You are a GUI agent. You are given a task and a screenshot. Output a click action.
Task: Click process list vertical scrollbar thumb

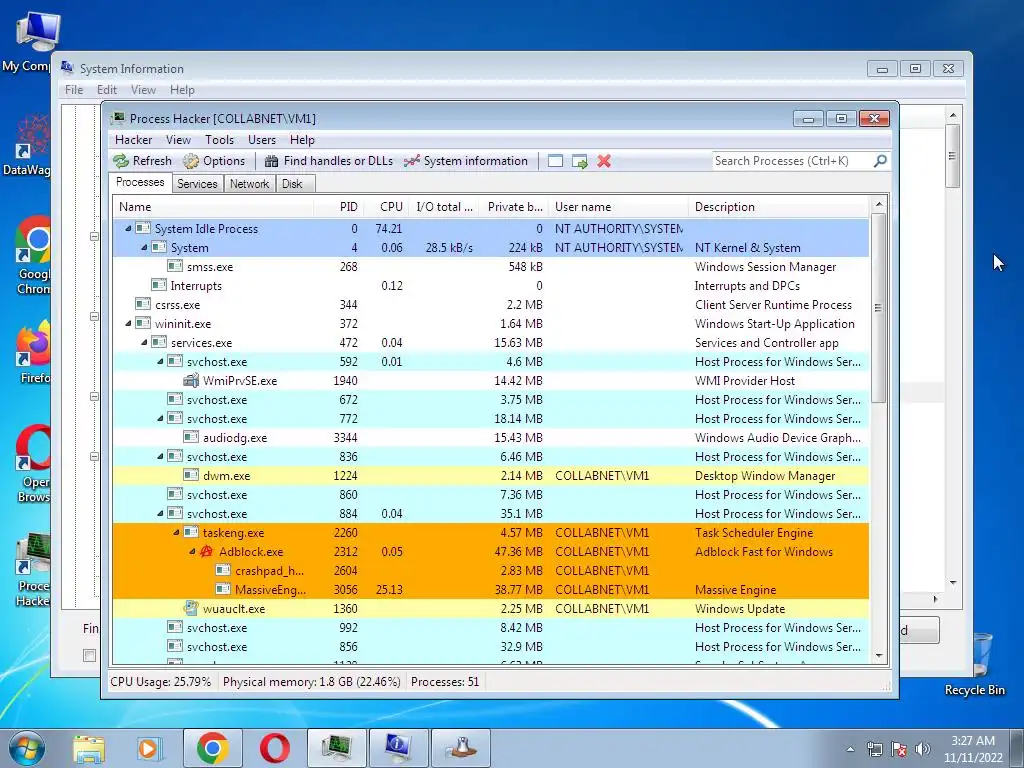coord(878,308)
